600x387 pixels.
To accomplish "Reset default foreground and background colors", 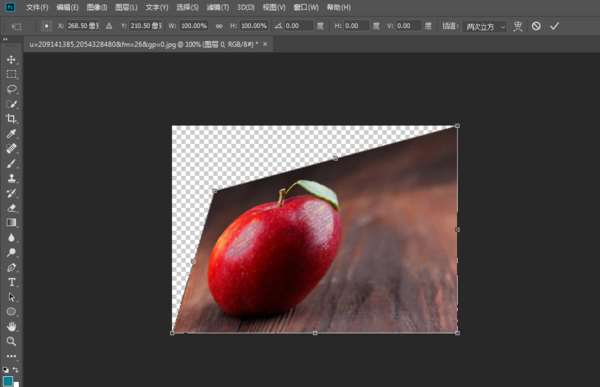I will click(5, 370).
